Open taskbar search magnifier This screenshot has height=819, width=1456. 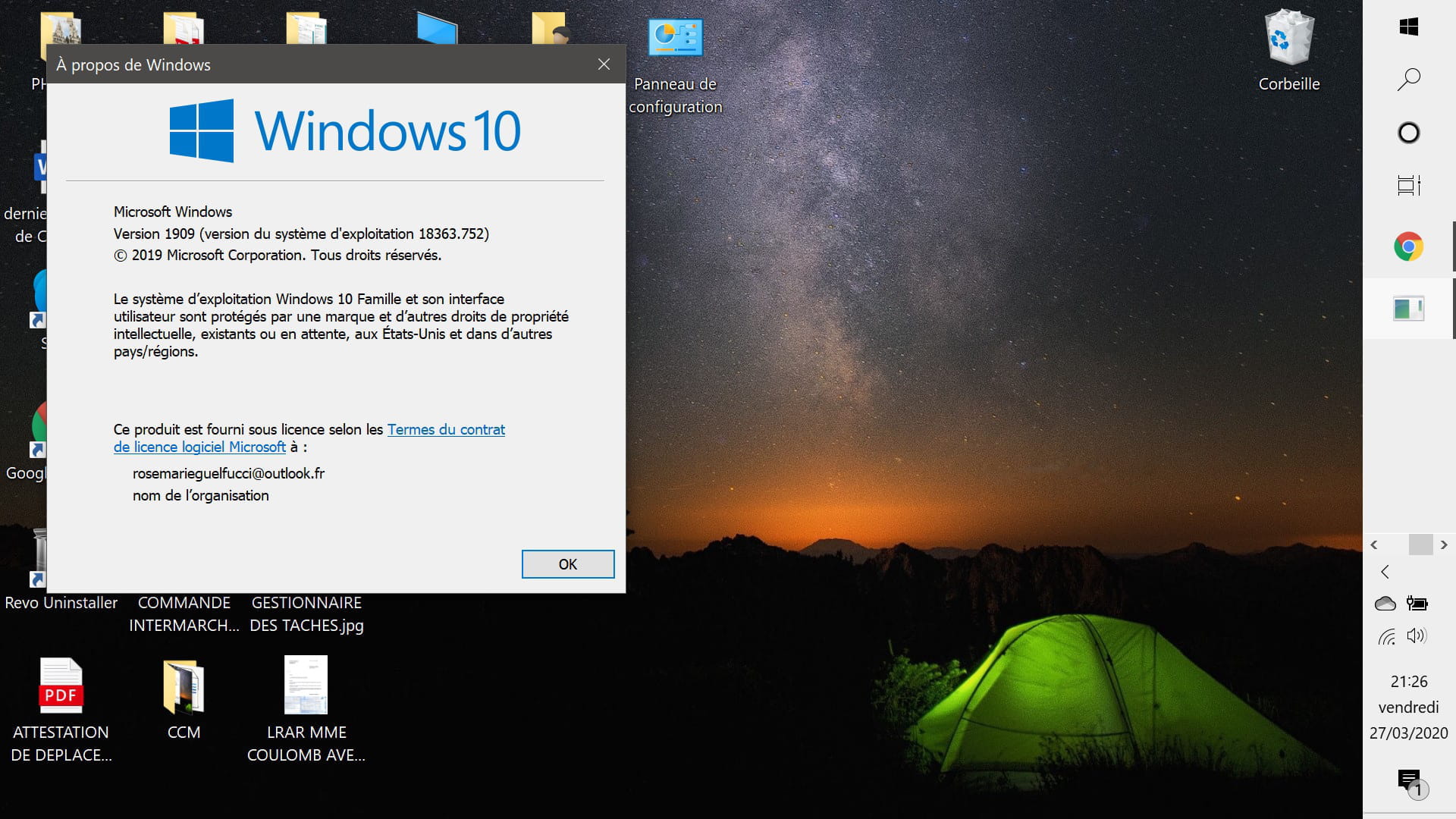[x=1409, y=80]
